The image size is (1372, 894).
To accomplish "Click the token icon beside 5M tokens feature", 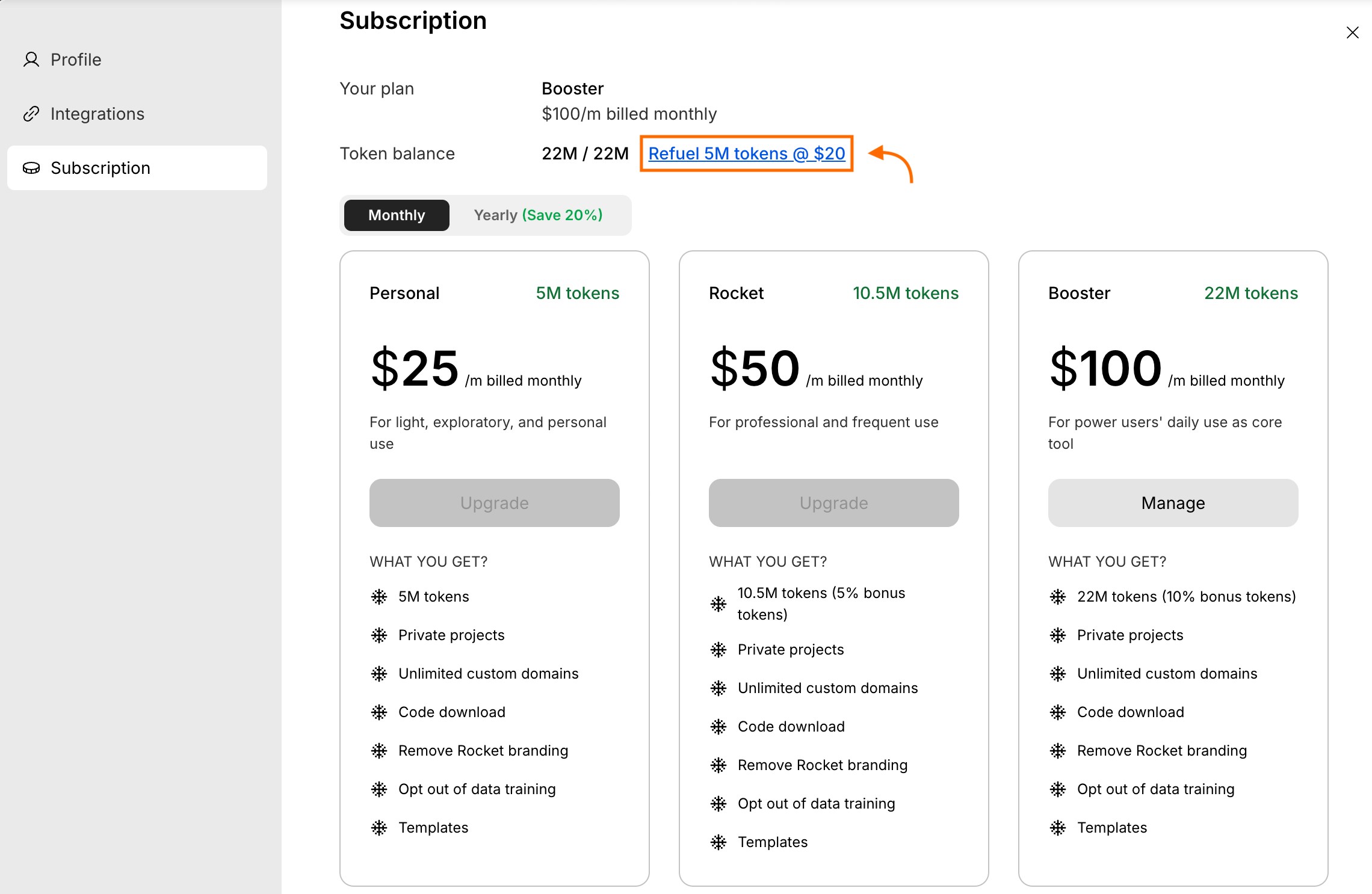I will 379,596.
